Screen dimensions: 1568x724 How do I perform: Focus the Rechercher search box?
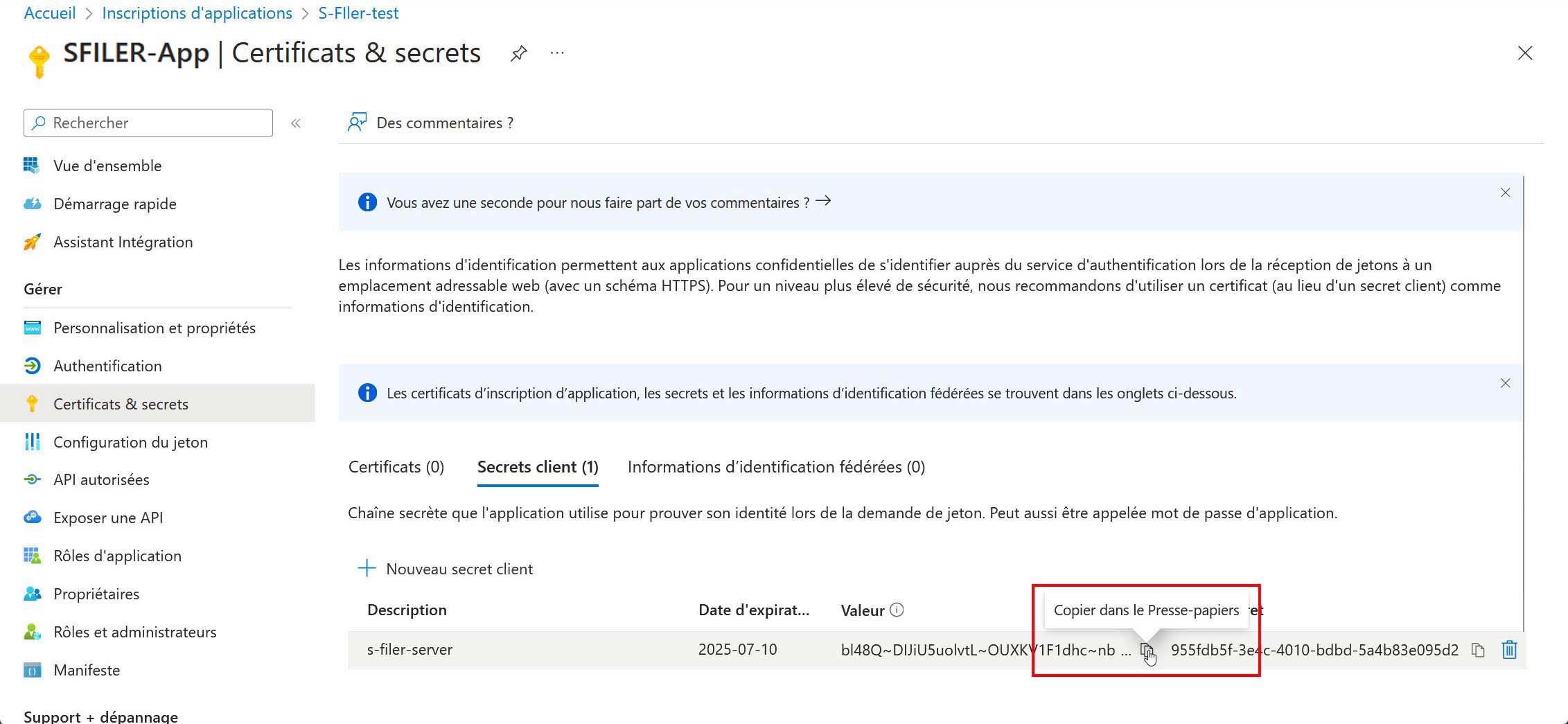pyautogui.click(x=148, y=123)
